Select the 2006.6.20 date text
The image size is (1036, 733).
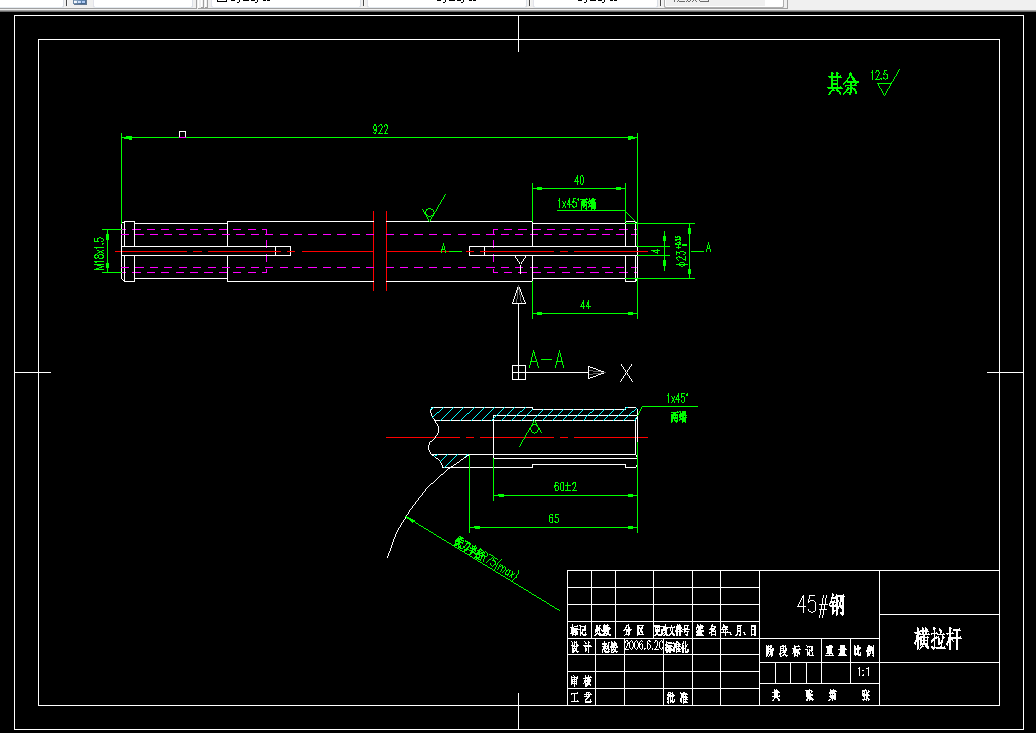[x=644, y=646]
